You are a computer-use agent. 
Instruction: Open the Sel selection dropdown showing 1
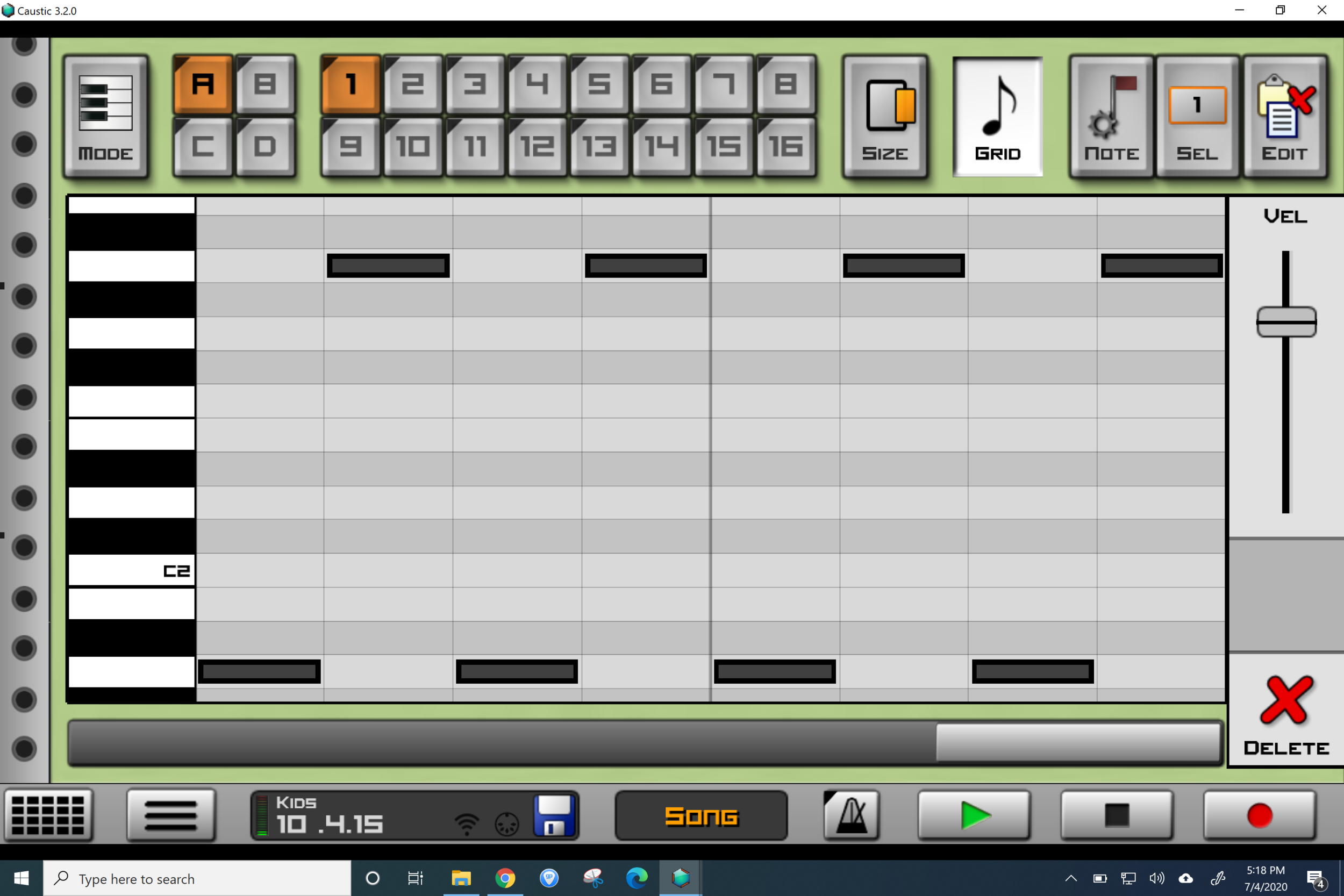tap(1197, 106)
